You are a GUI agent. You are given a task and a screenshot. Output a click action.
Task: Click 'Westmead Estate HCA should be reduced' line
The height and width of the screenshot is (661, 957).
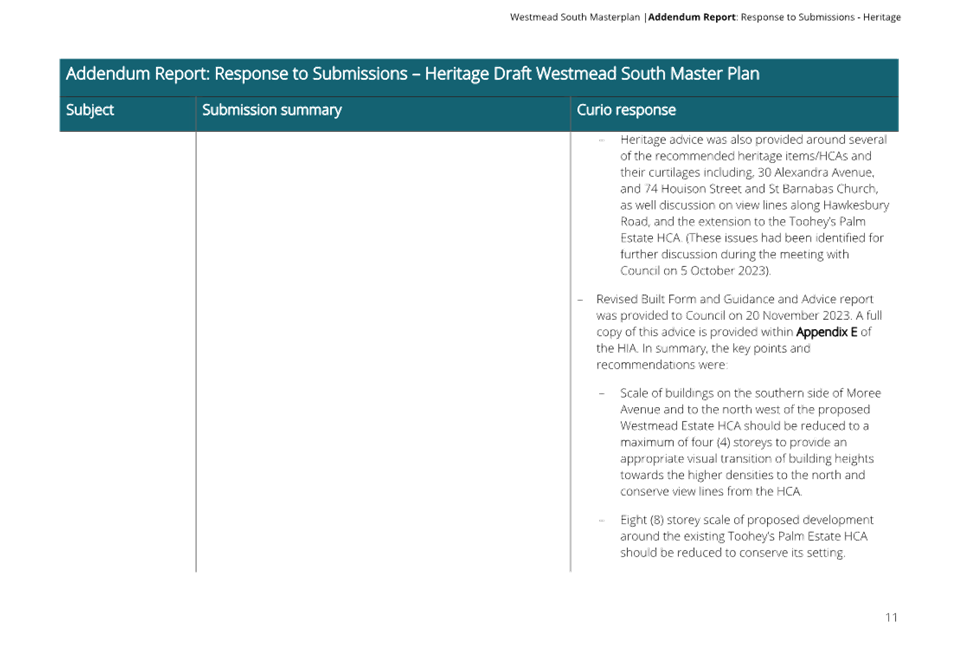click(745, 425)
